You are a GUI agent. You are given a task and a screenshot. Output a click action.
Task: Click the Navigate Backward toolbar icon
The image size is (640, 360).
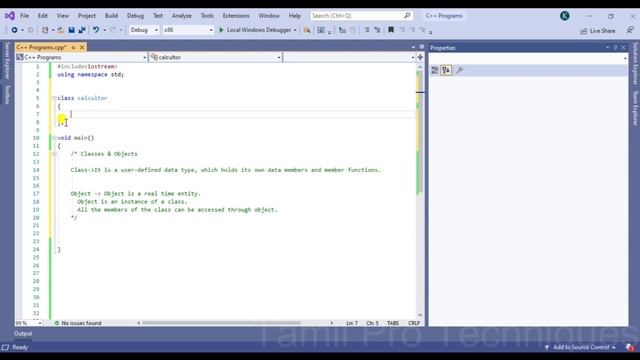14,30
